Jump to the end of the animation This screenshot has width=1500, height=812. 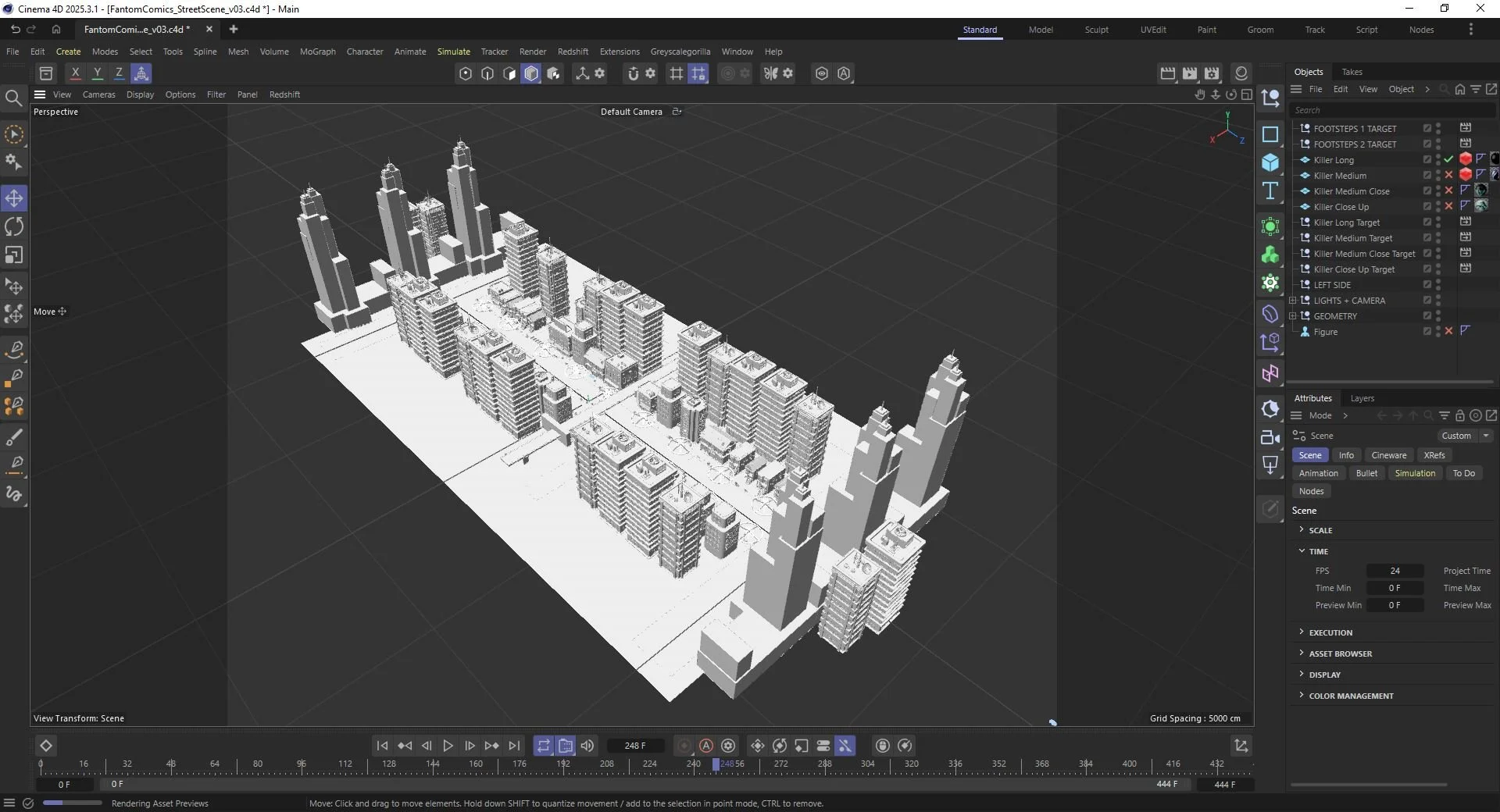pos(514,746)
